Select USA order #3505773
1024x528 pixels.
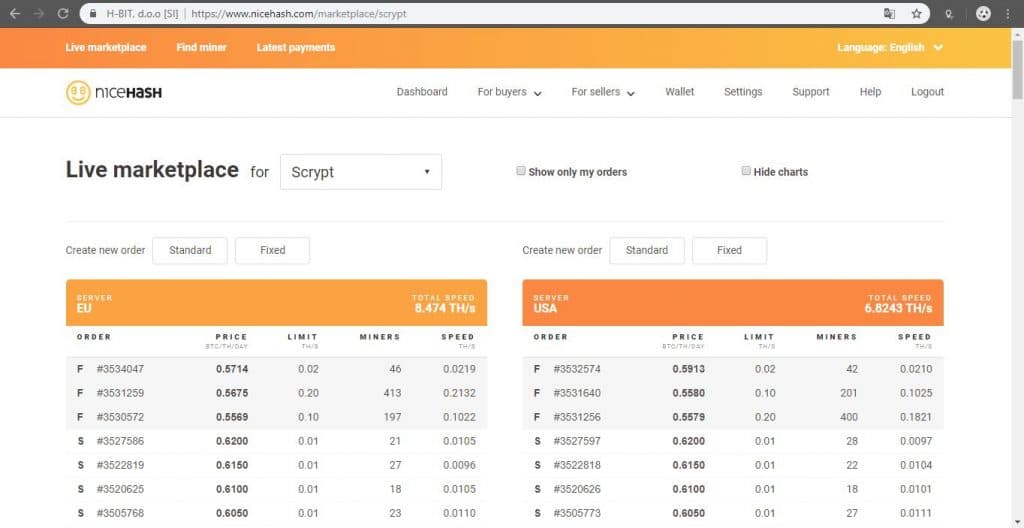coord(733,514)
